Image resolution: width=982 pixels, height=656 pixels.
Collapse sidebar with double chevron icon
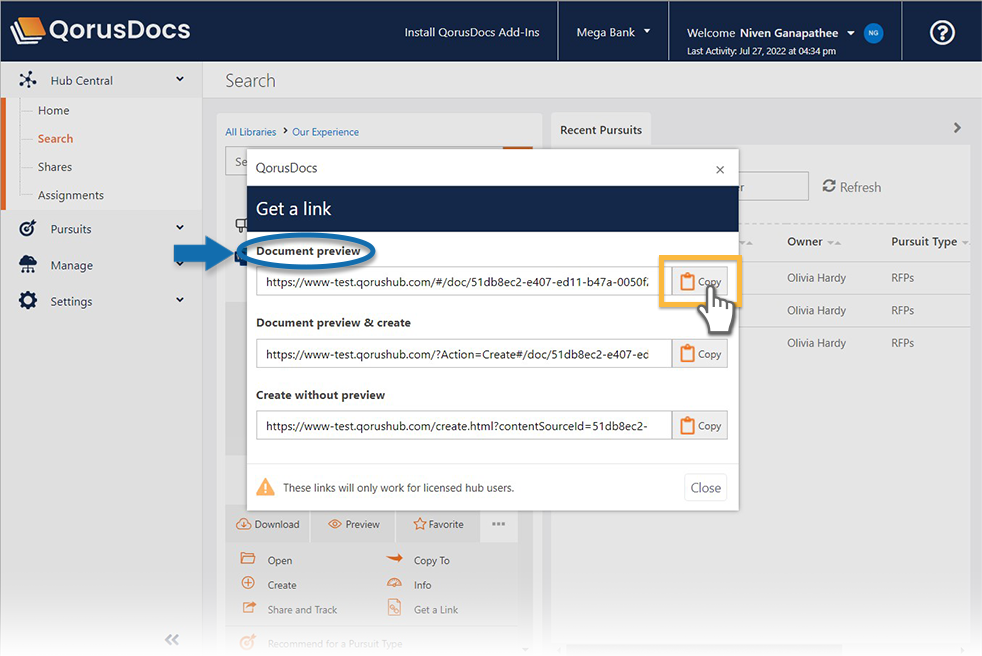(x=172, y=639)
